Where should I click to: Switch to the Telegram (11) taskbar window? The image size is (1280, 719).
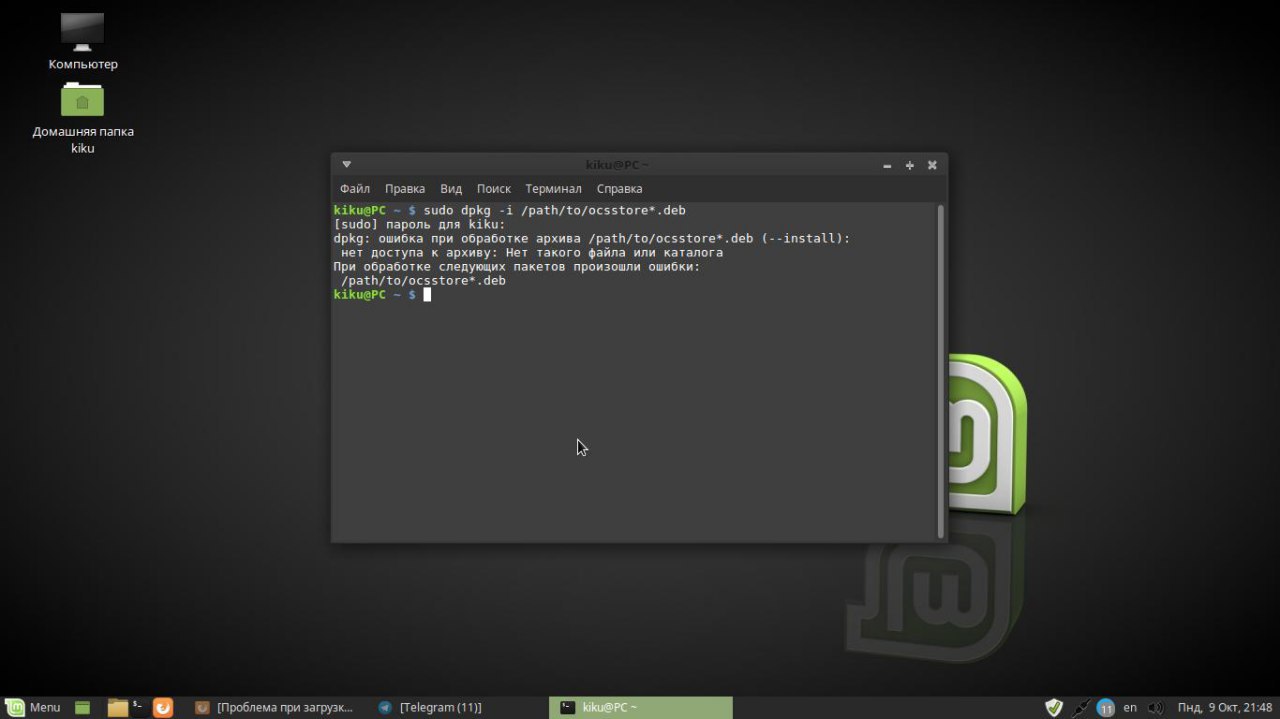tap(430, 708)
